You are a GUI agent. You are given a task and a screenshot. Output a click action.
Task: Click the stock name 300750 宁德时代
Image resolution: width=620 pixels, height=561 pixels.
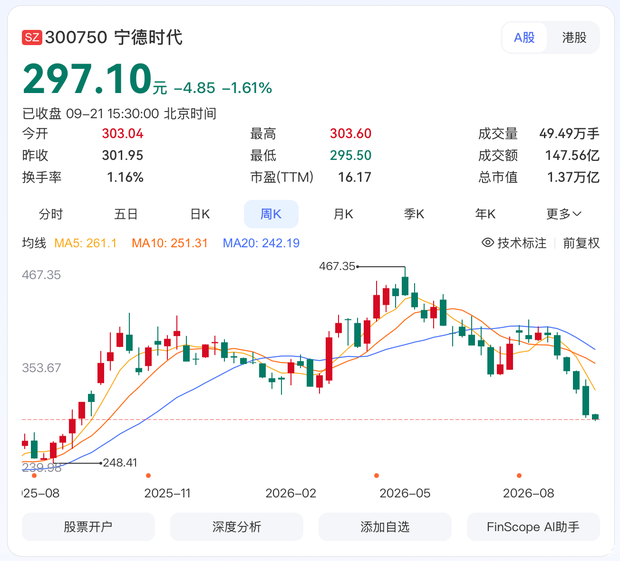(x=114, y=38)
